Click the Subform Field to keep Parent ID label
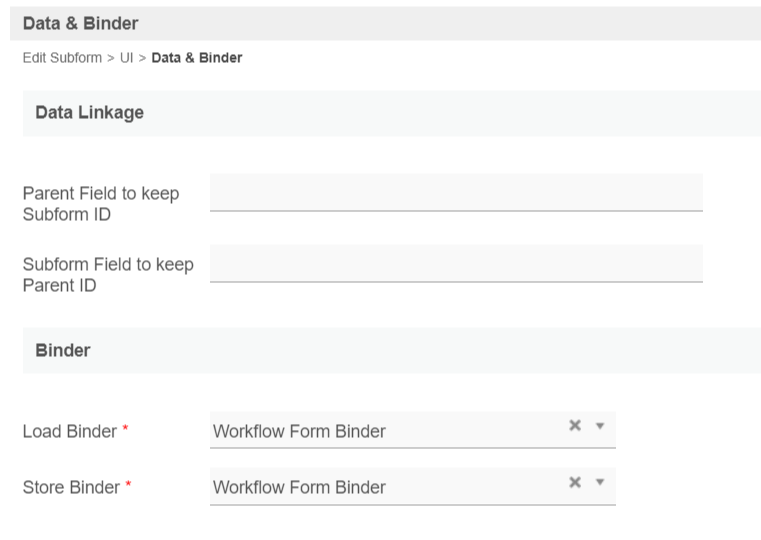 107,275
